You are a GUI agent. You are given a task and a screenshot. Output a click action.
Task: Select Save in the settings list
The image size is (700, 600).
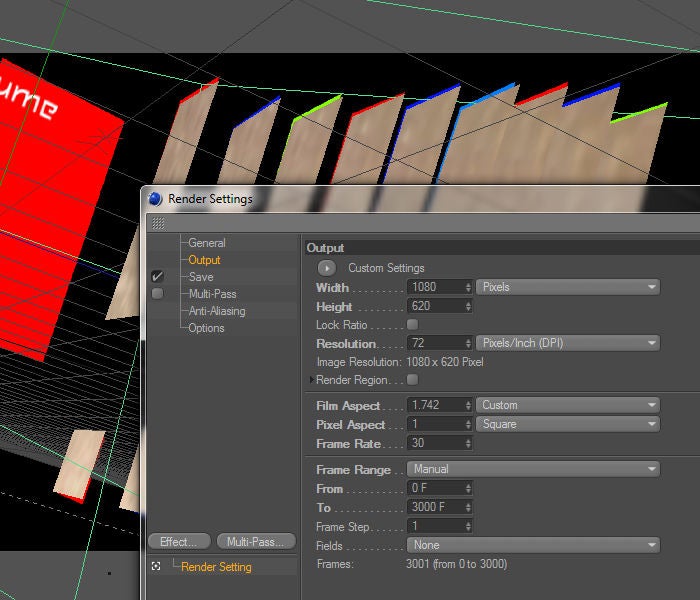[x=201, y=277]
